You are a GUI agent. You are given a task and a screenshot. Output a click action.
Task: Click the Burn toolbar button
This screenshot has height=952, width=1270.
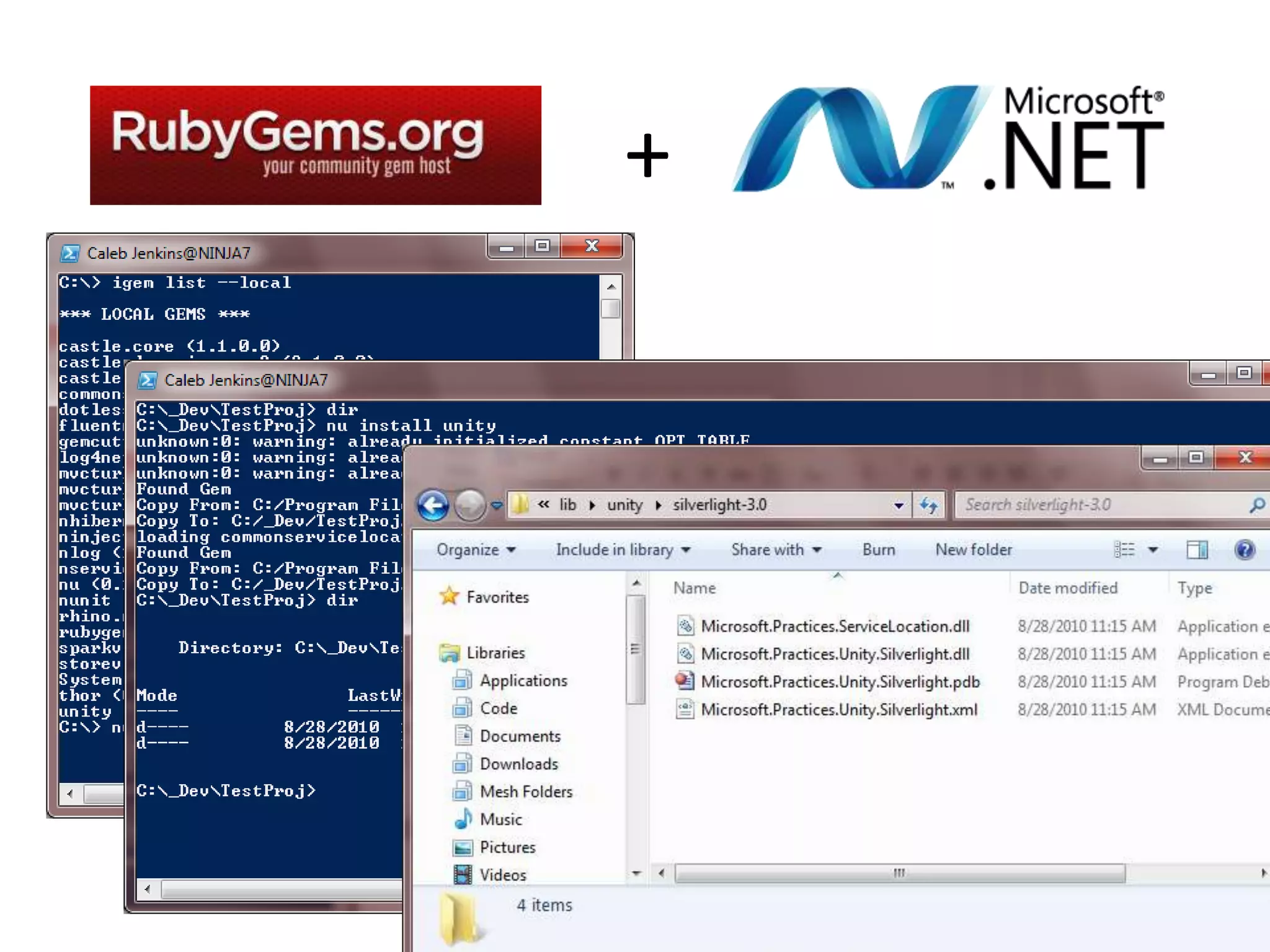click(x=878, y=550)
